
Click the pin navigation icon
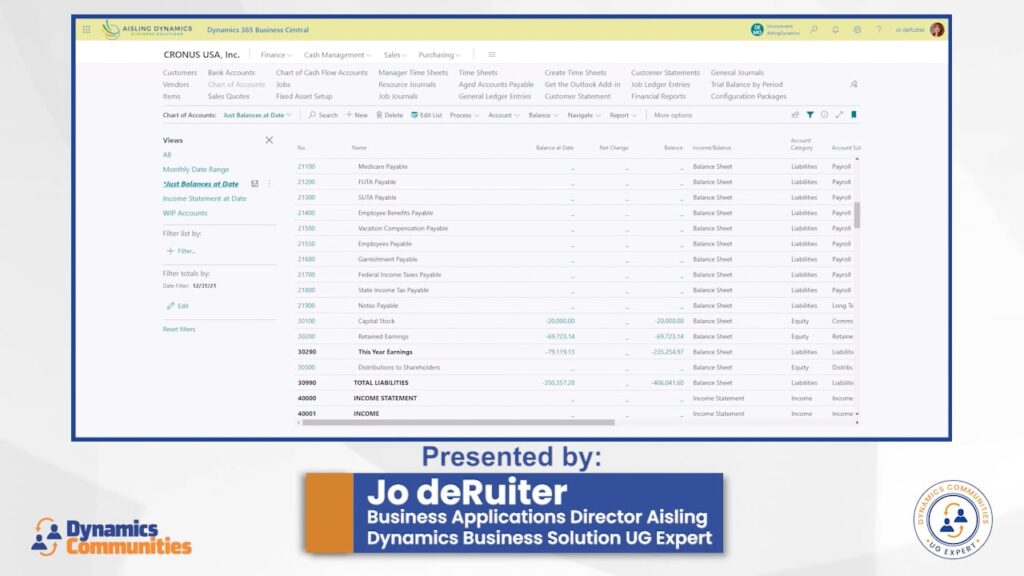coord(854,84)
